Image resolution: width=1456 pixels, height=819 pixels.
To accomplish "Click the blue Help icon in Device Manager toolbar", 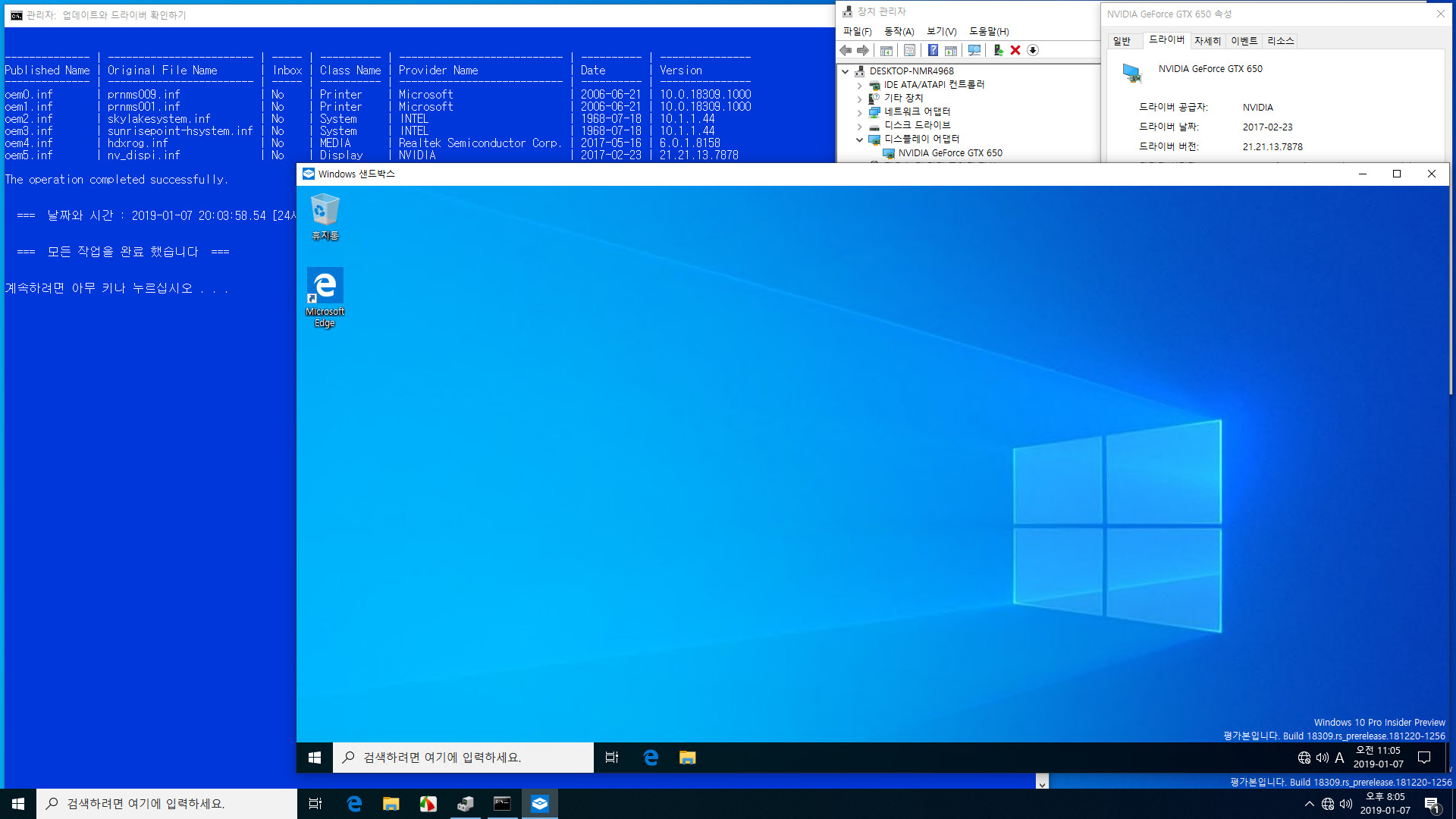I will (x=933, y=50).
